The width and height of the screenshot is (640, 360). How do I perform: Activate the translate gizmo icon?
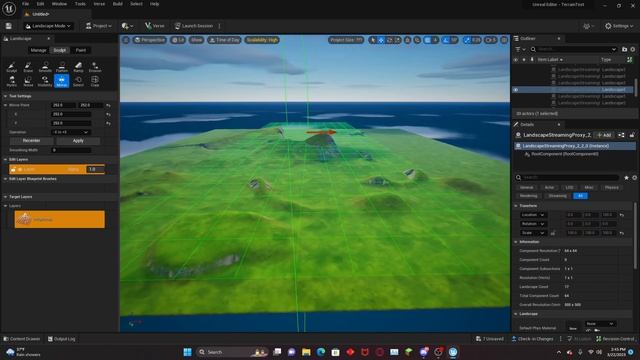pyautogui.click(x=381, y=40)
